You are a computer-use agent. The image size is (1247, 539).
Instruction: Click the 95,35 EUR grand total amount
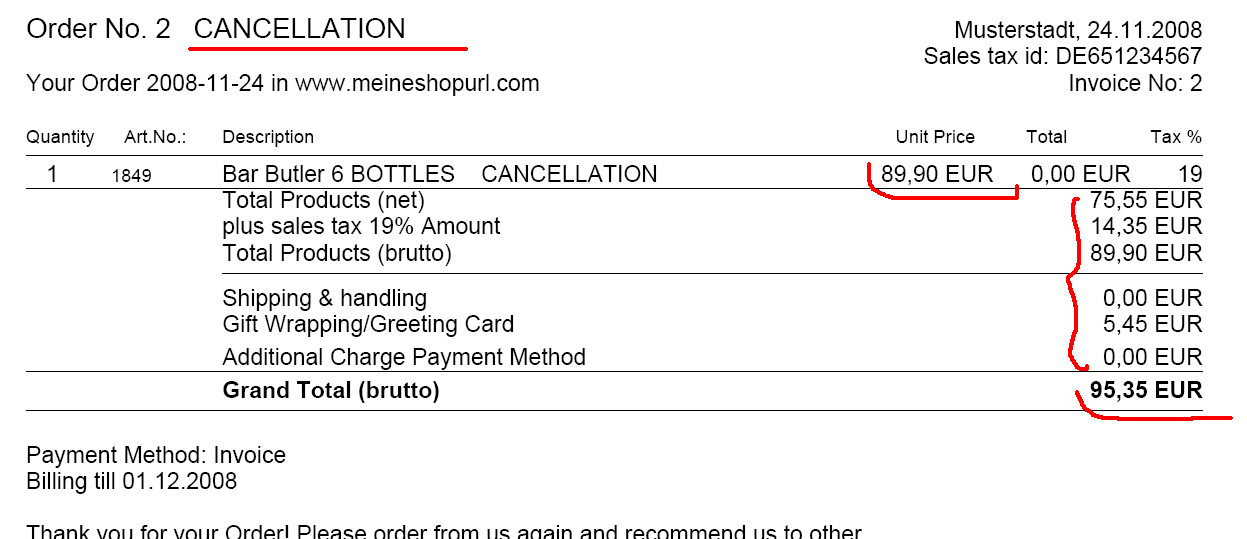[x=1146, y=390]
